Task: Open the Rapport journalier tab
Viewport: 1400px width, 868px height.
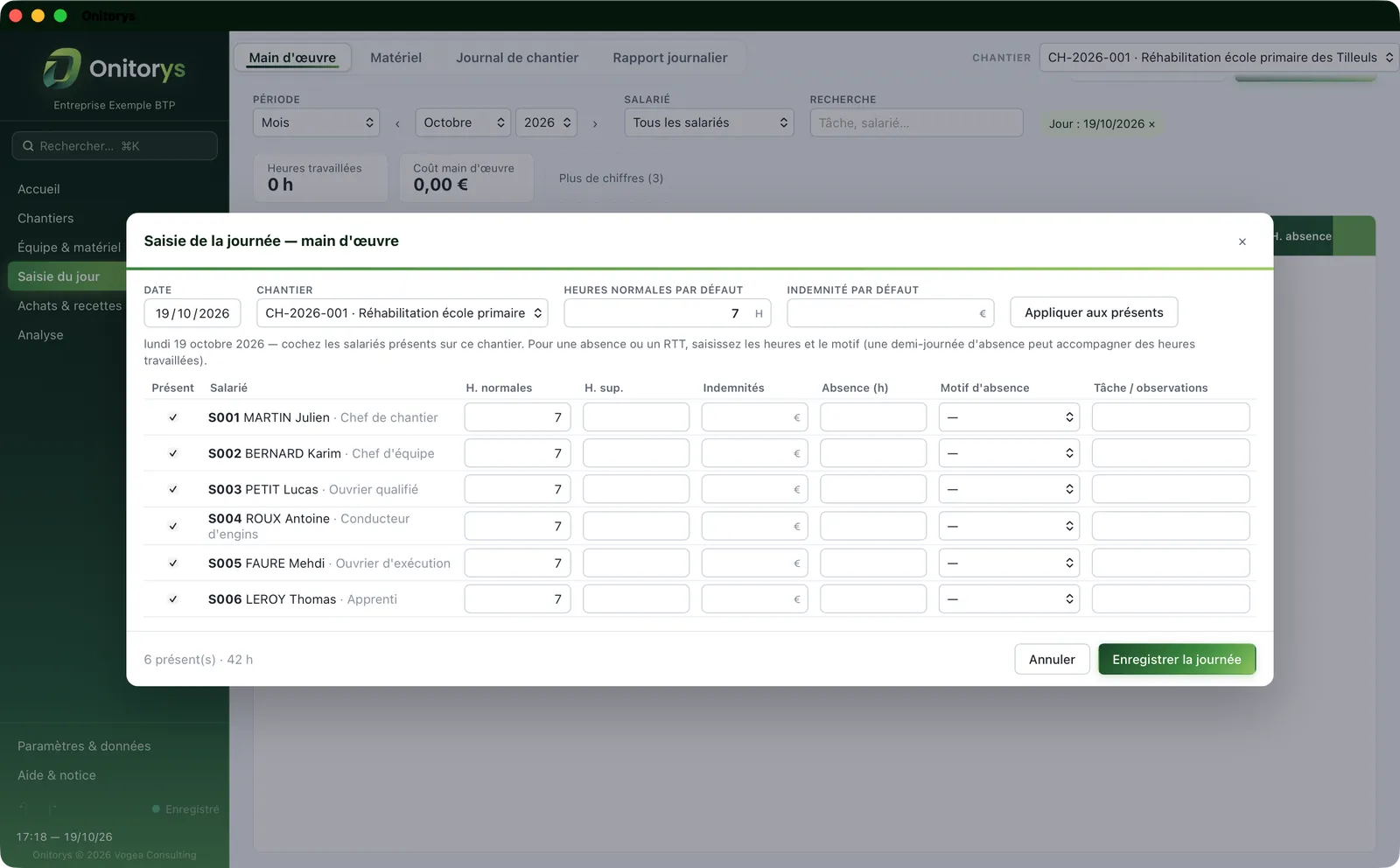Action: point(670,58)
